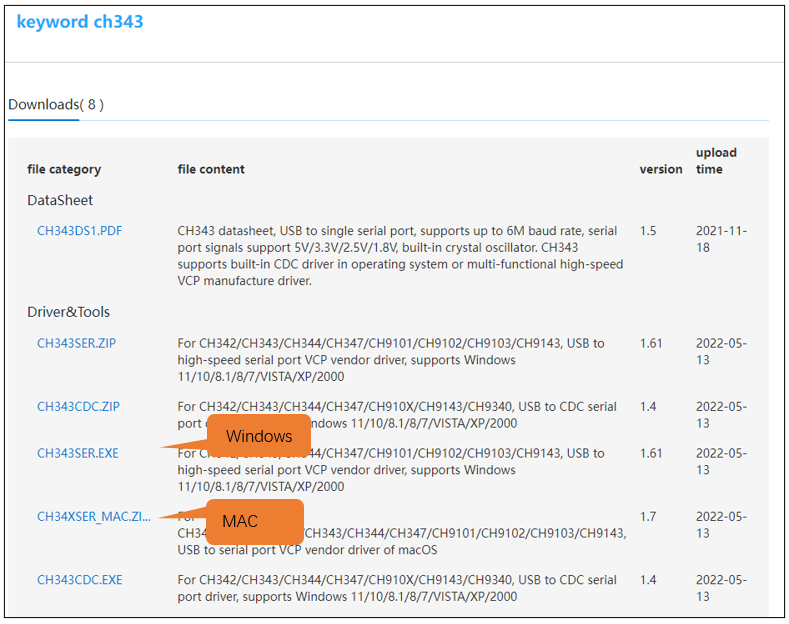This screenshot has height=624, width=789.
Task: Download CH343SER.ZIP driver file
Action: pyautogui.click(x=76, y=343)
